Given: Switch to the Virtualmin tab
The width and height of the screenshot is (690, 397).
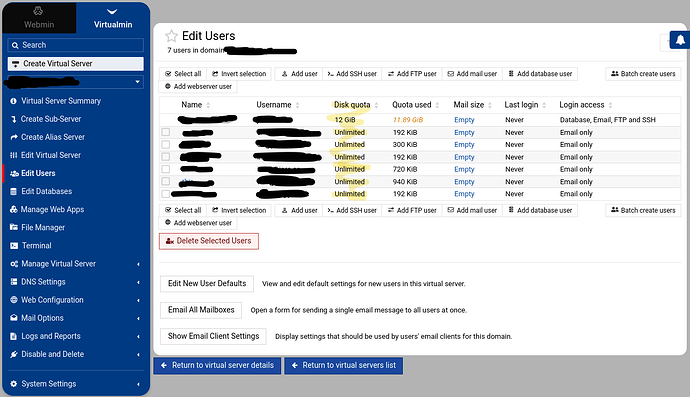Looking at the screenshot, I should (x=113, y=18).
